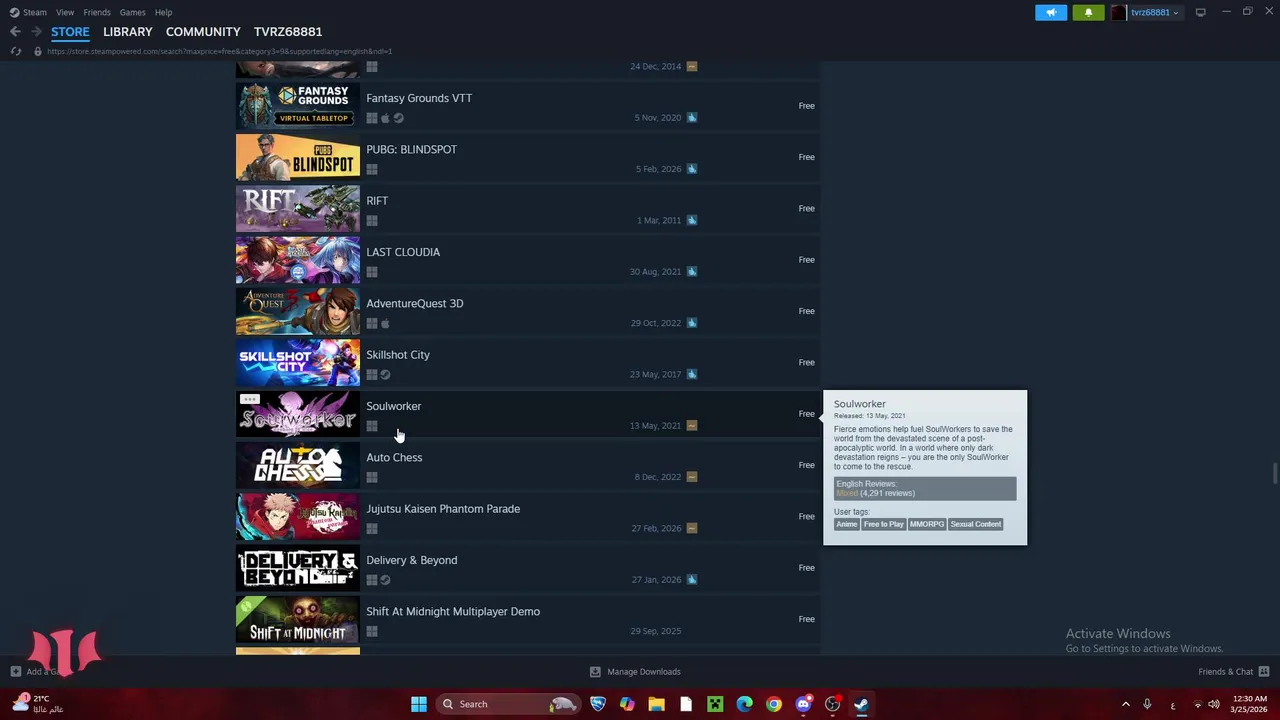This screenshot has height=720, width=1280.
Task: Open Minecraft launcher icon in taskbar
Action: tap(715, 704)
